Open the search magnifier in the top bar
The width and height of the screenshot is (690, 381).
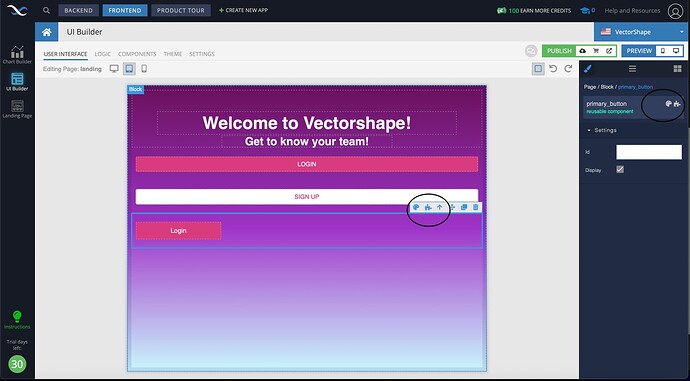pos(46,10)
